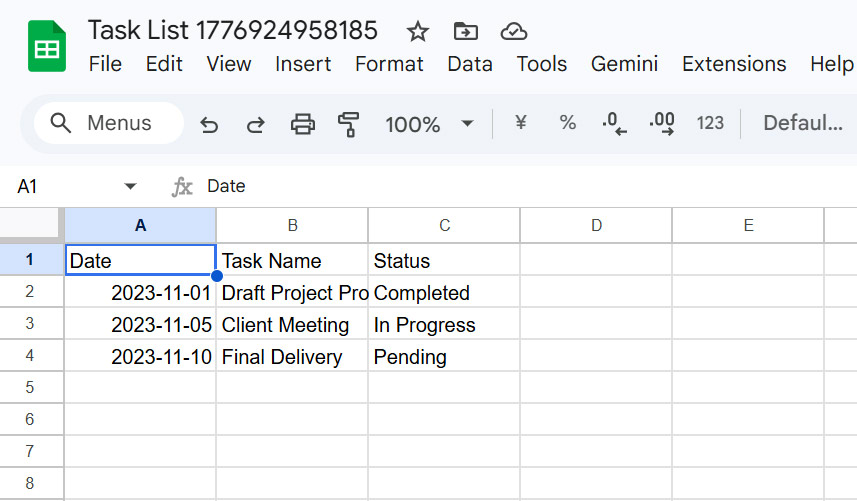Screen dimensions: 857x501
Task: Click the Undo arrow
Action: (x=209, y=124)
